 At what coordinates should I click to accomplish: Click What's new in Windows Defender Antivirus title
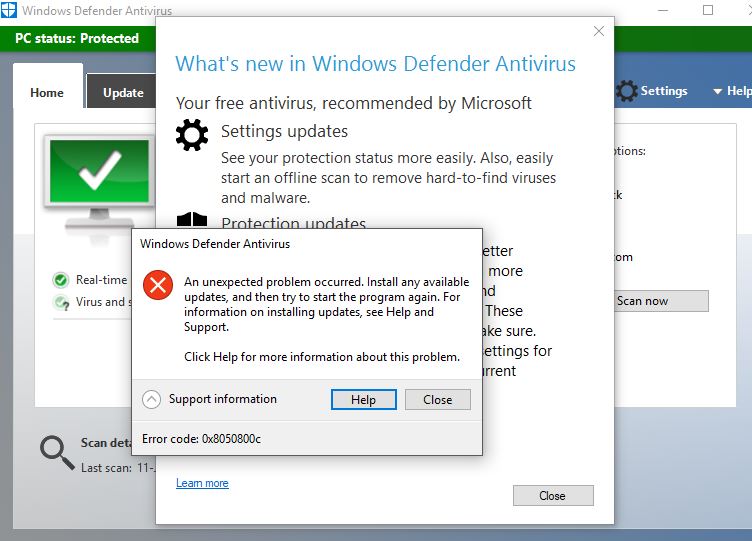[376, 64]
